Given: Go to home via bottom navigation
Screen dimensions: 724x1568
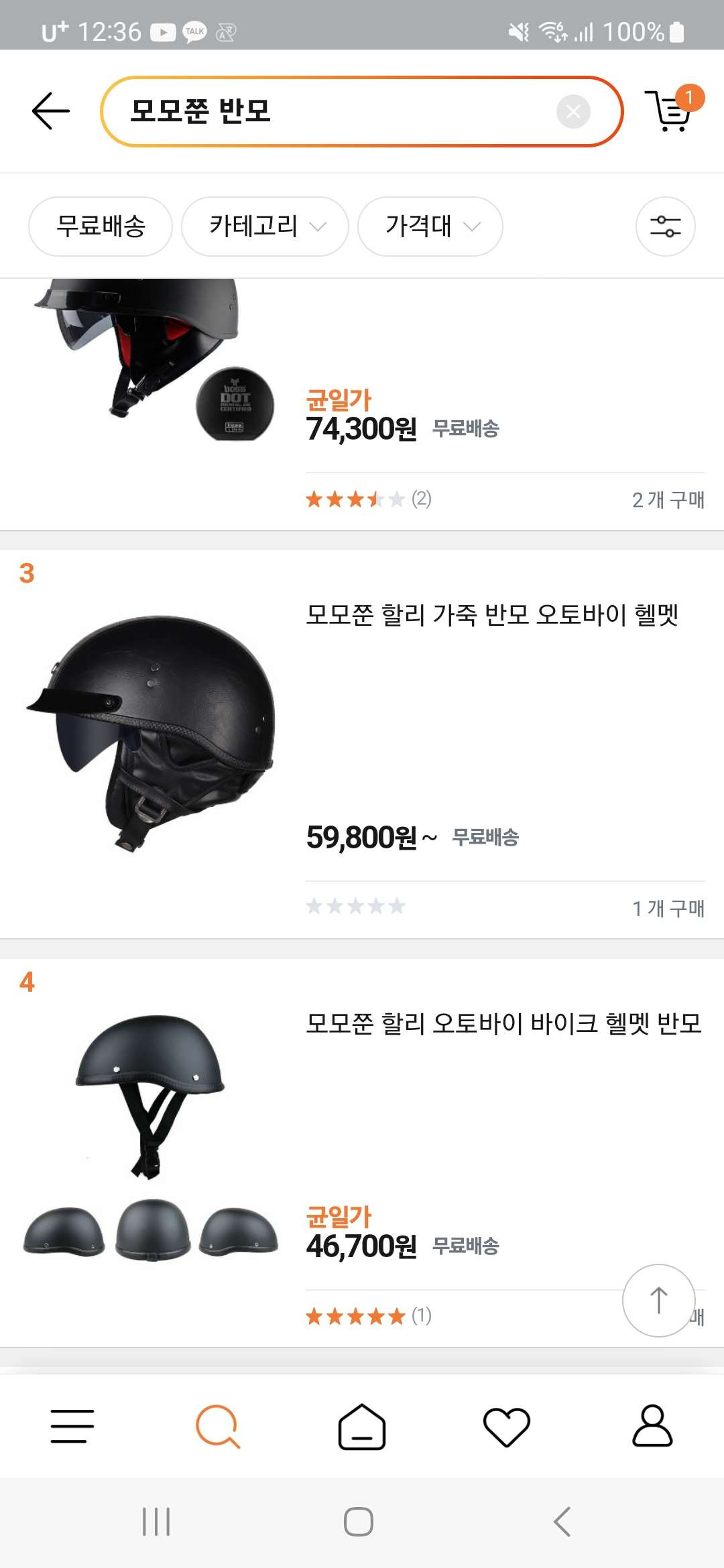Looking at the screenshot, I should coord(362,1426).
